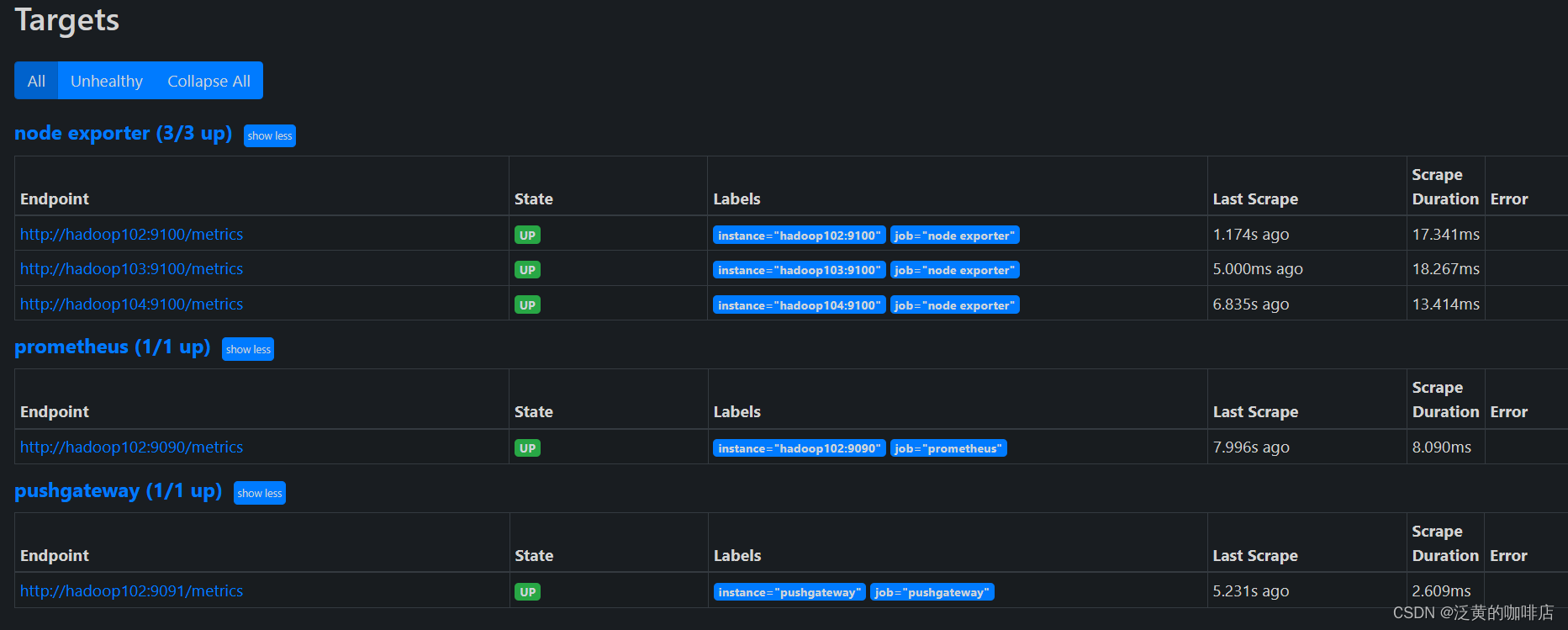Click UP badge for hadoop102:9090
1568x630 pixels.
pyautogui.click(x=527, y=448)
